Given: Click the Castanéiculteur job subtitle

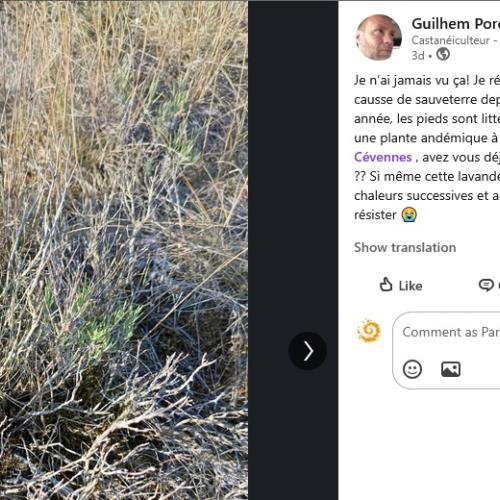Looking at the screenshot, I should 450,40.
